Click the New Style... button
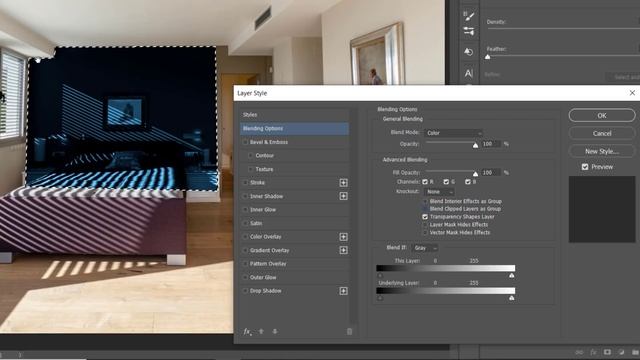 (x=602, y=151)
